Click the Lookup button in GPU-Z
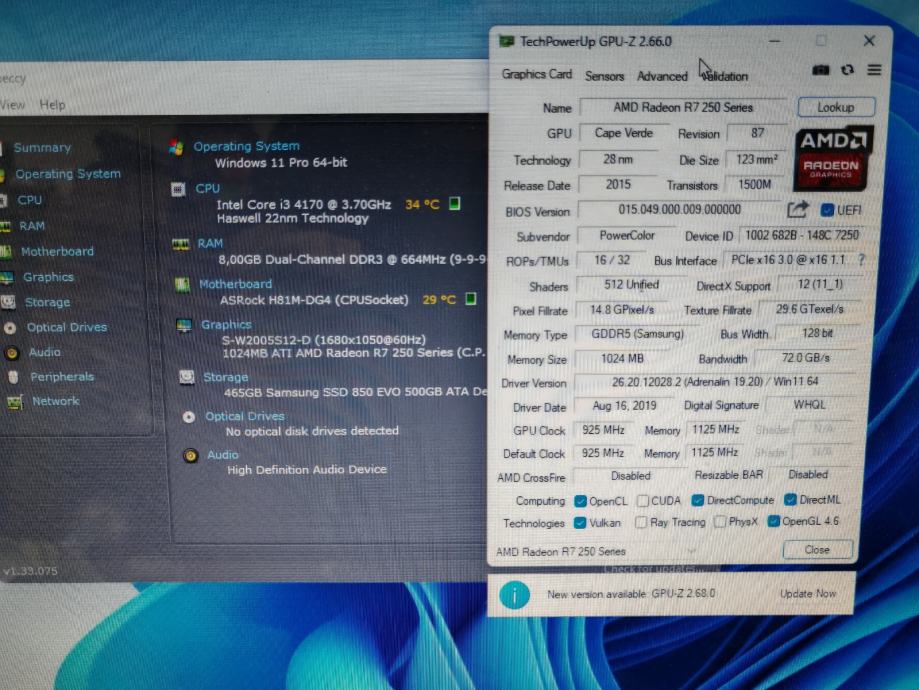 (836, 107)
